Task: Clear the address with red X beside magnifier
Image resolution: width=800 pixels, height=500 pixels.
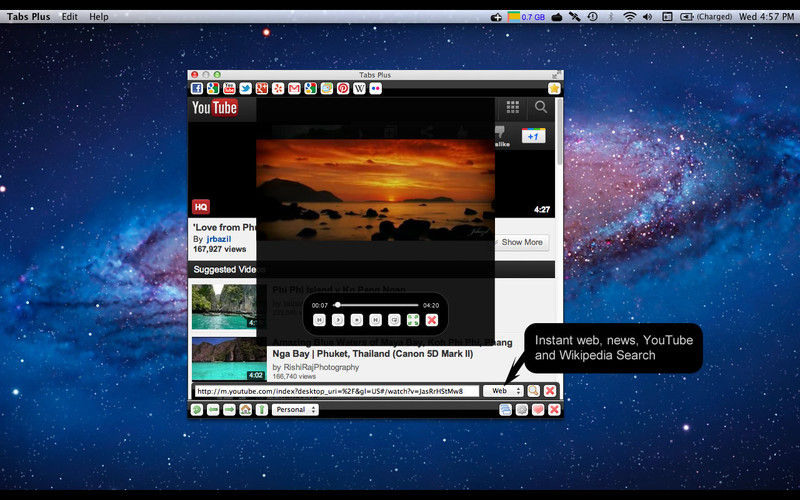Action: tap(550, 391)
